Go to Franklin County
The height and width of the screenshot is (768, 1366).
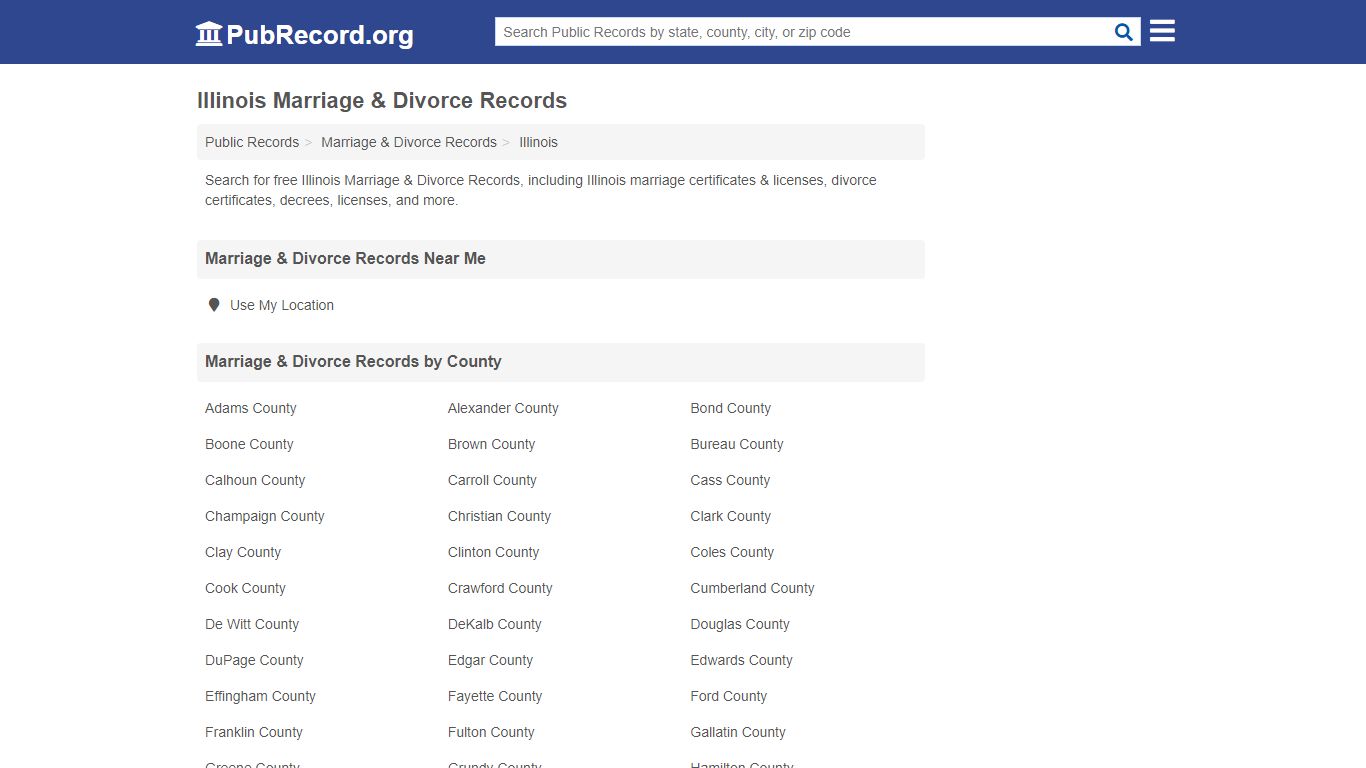pos(254,732)
